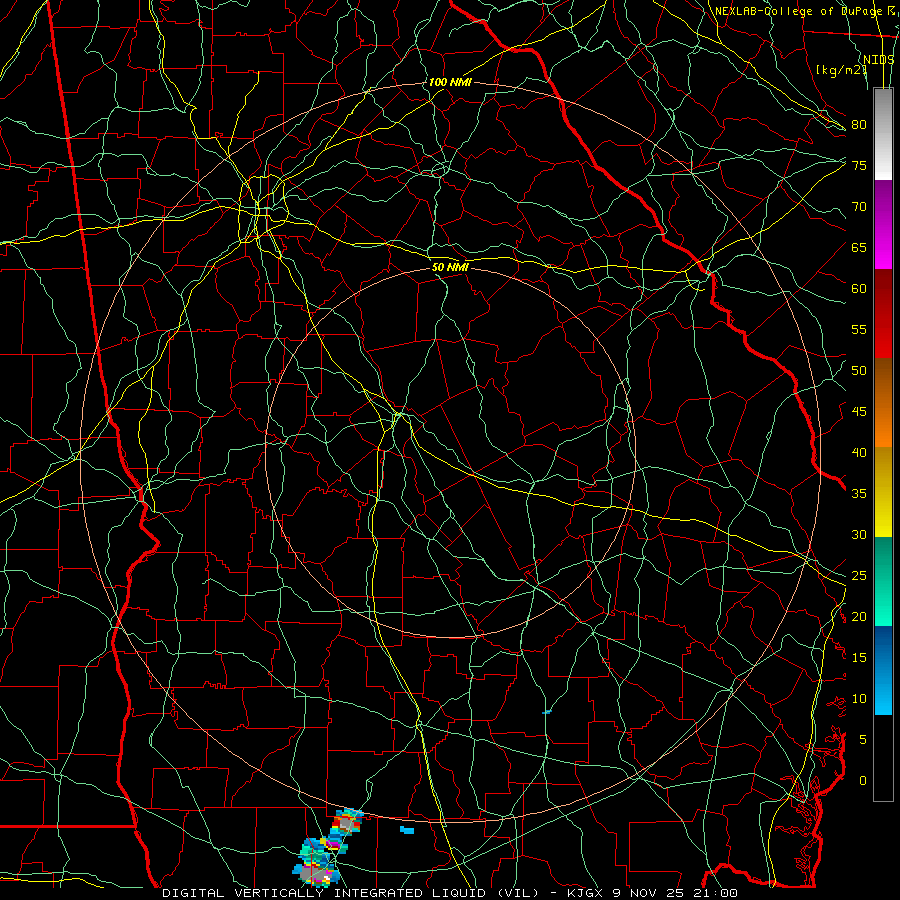Click the 65 value on the VIL scale
Viewport: 900px width, 900px height.
pos(859,247)
